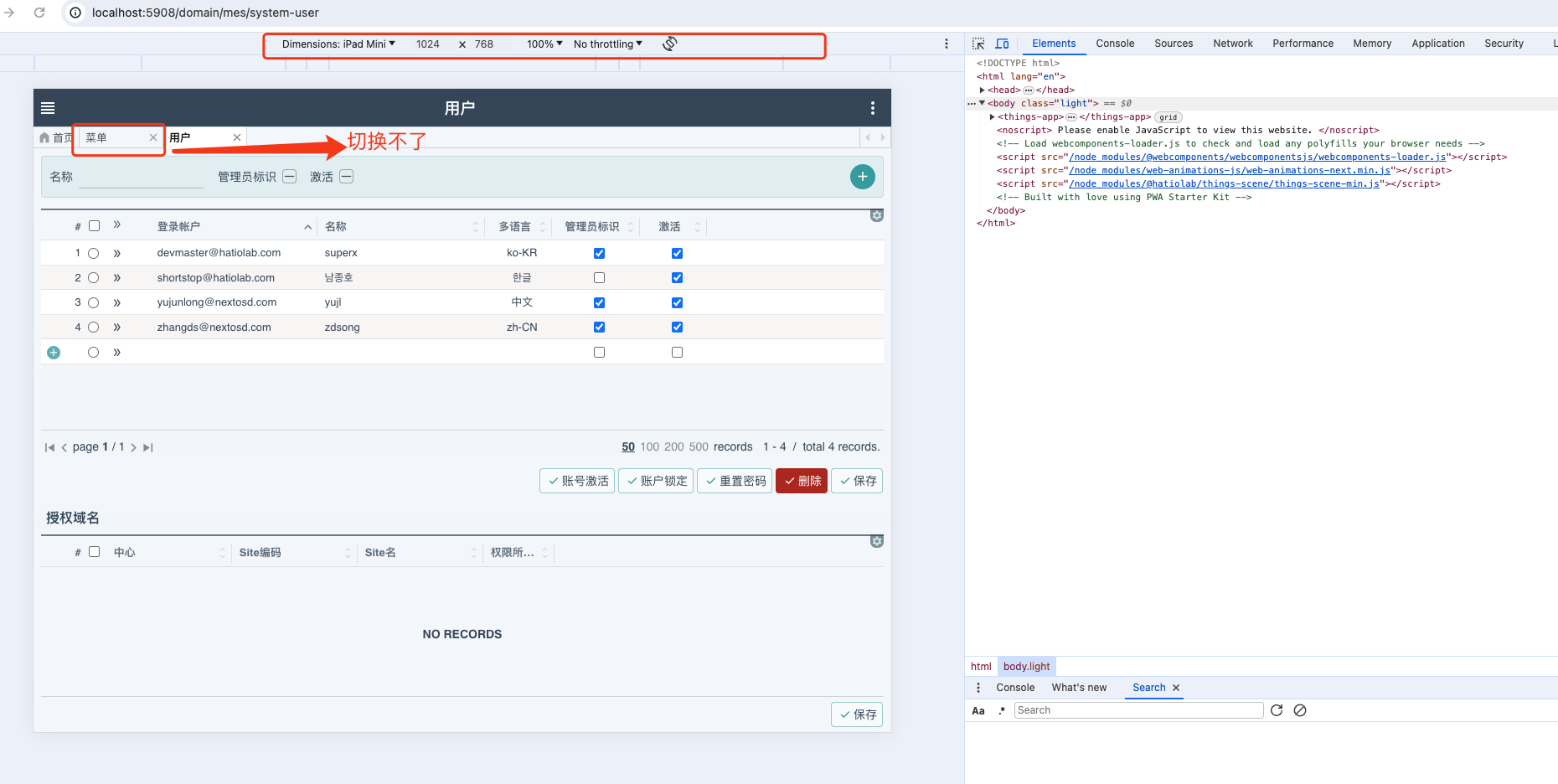1558x784 pixels.
Task: Click the teal round plus button
Action: [x=863, y=177]
